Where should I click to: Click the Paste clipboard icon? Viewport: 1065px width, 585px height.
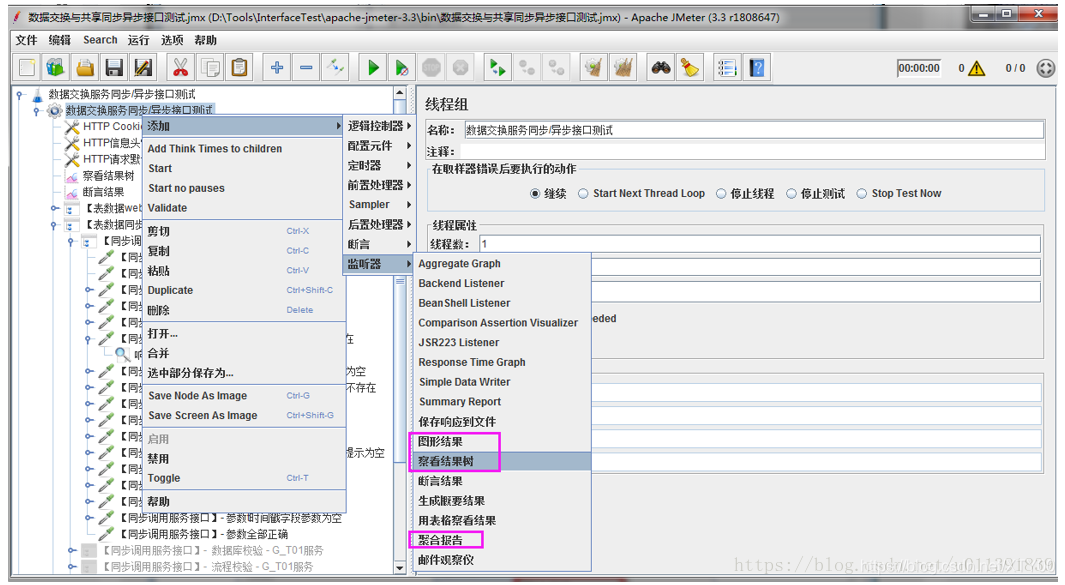pyautogui.click(x=239, y=67)
